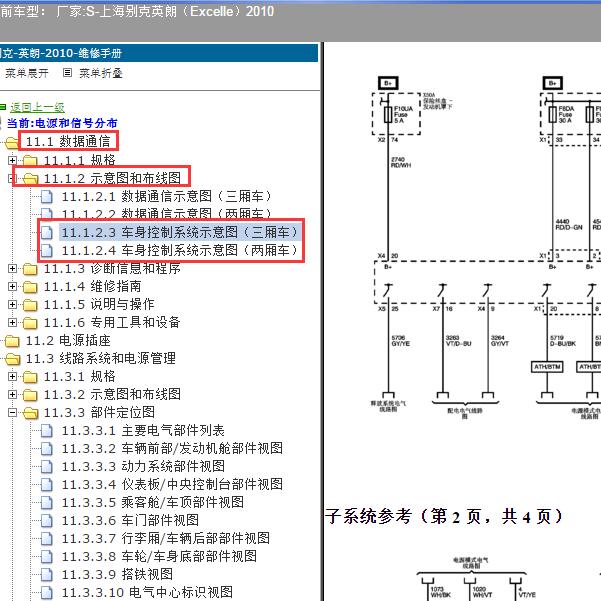This screenshot has height=601, width=601.
Task: Click folder icon of 11.1.4 维修指南
Action: (x=30, y=287)
